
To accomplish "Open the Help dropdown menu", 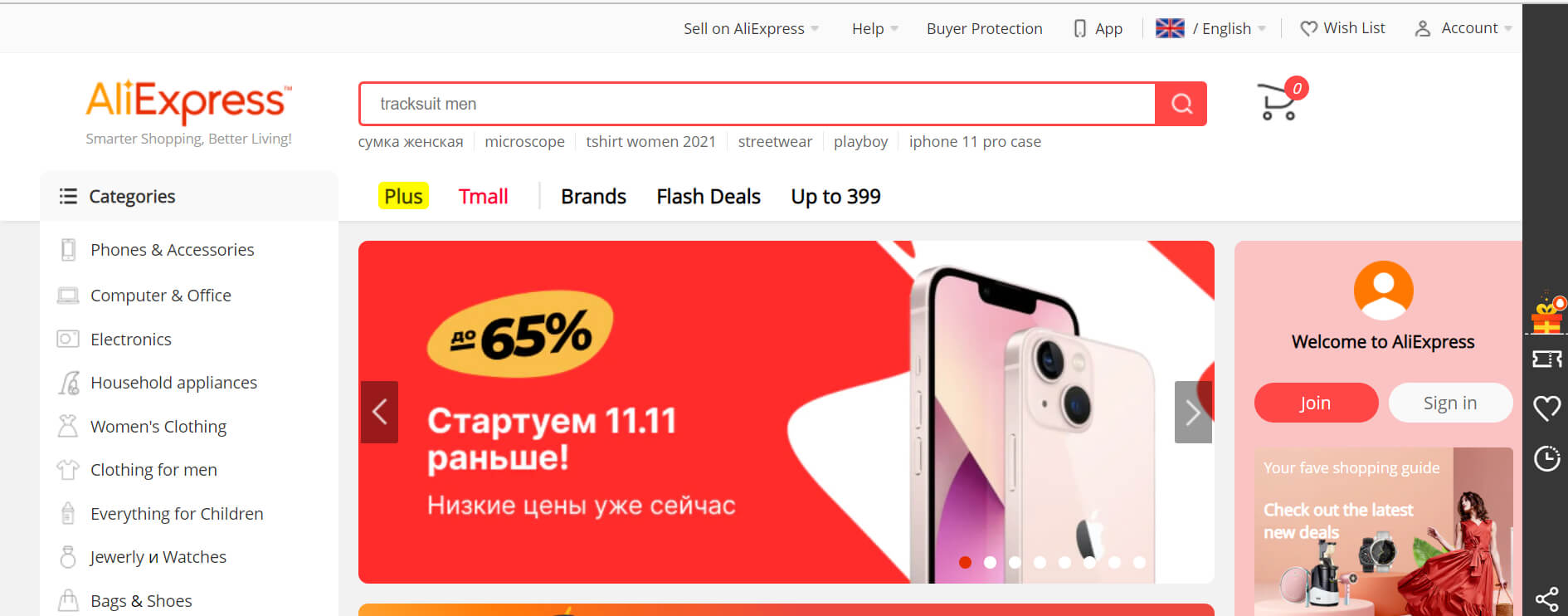I will pyautogui.click(x=874, y=28).
